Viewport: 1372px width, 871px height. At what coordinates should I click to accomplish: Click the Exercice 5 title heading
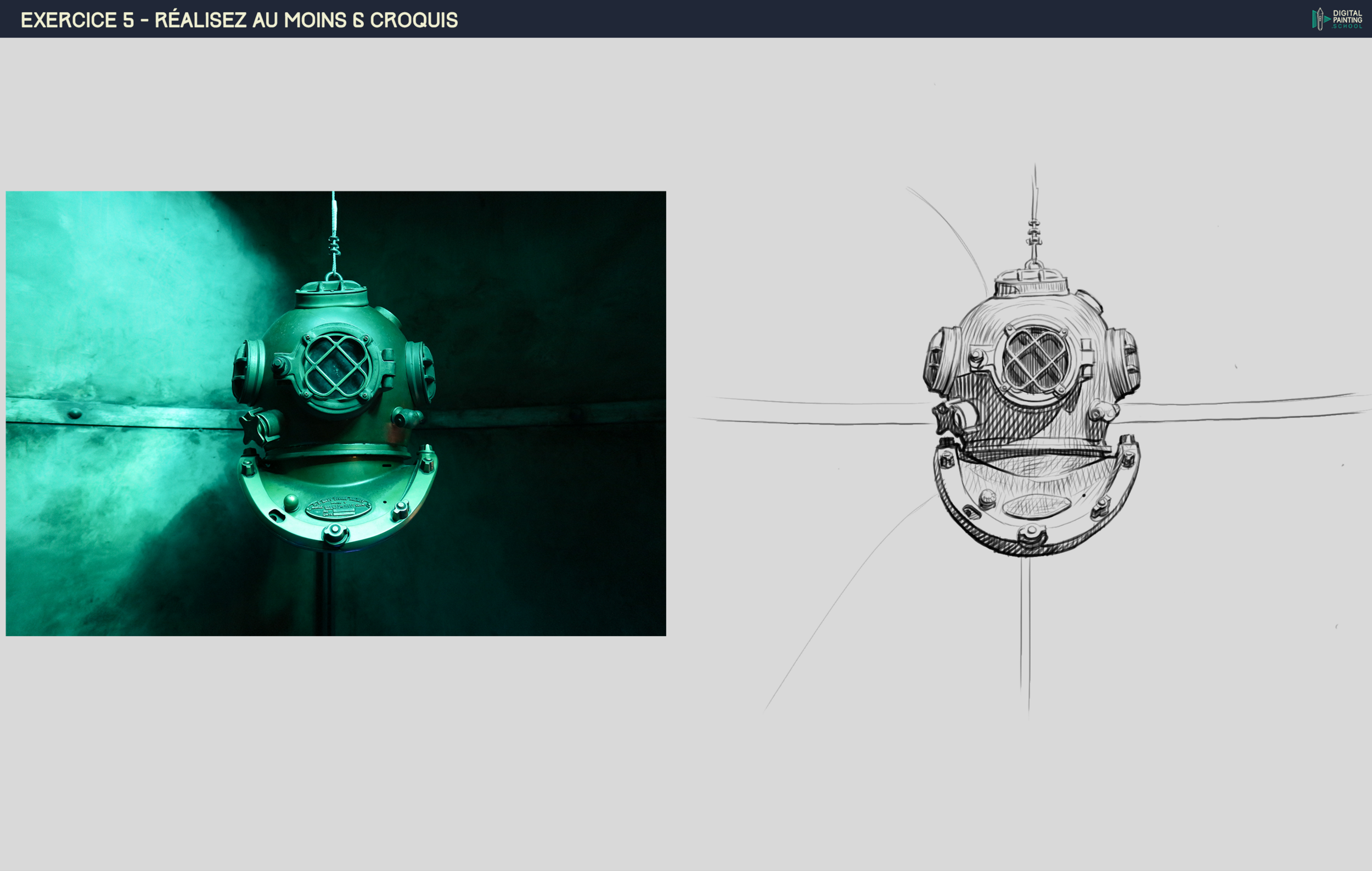tap(239, 20)
